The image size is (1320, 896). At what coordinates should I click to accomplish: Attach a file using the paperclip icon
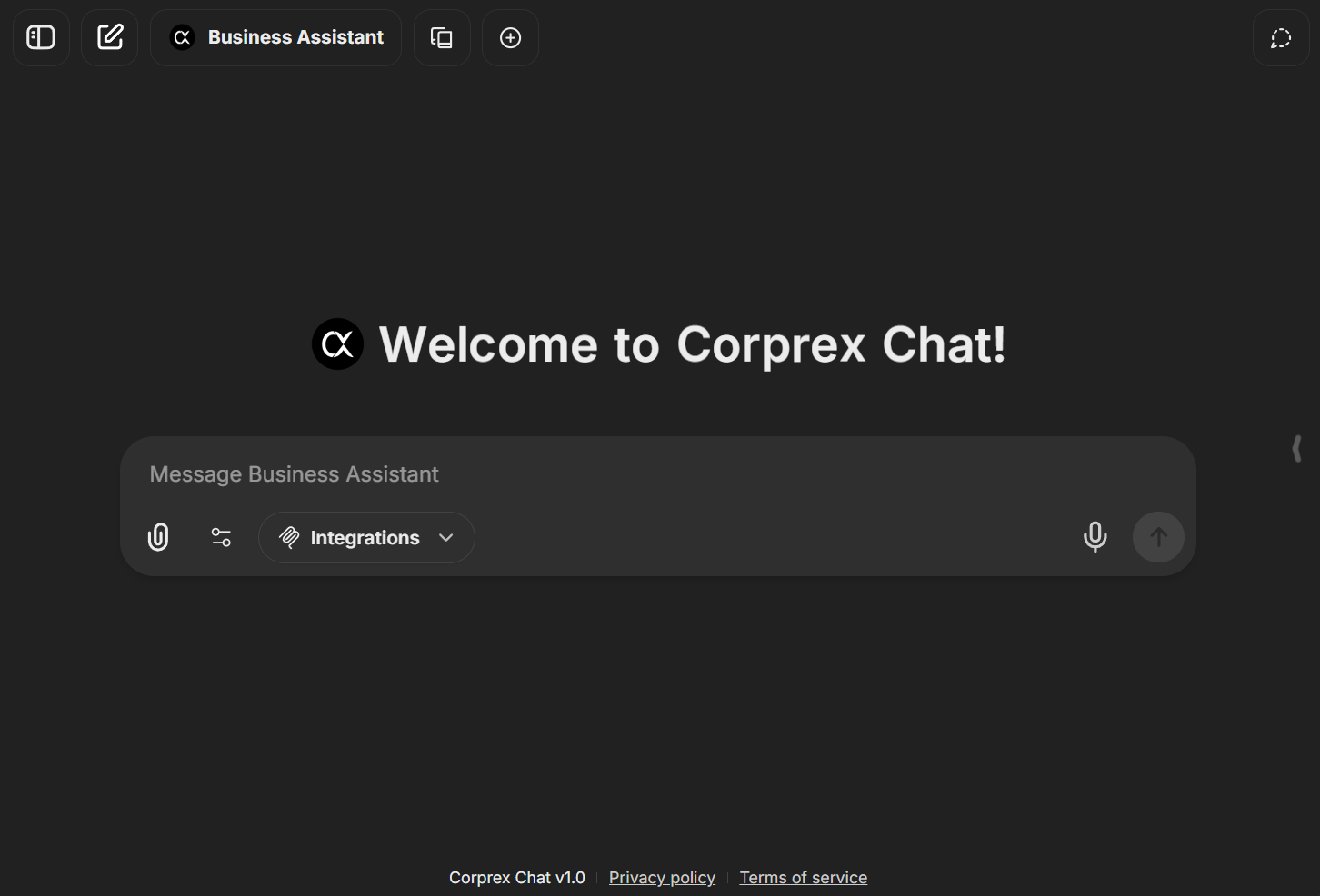pyautogui.click(x=158, y=537)
